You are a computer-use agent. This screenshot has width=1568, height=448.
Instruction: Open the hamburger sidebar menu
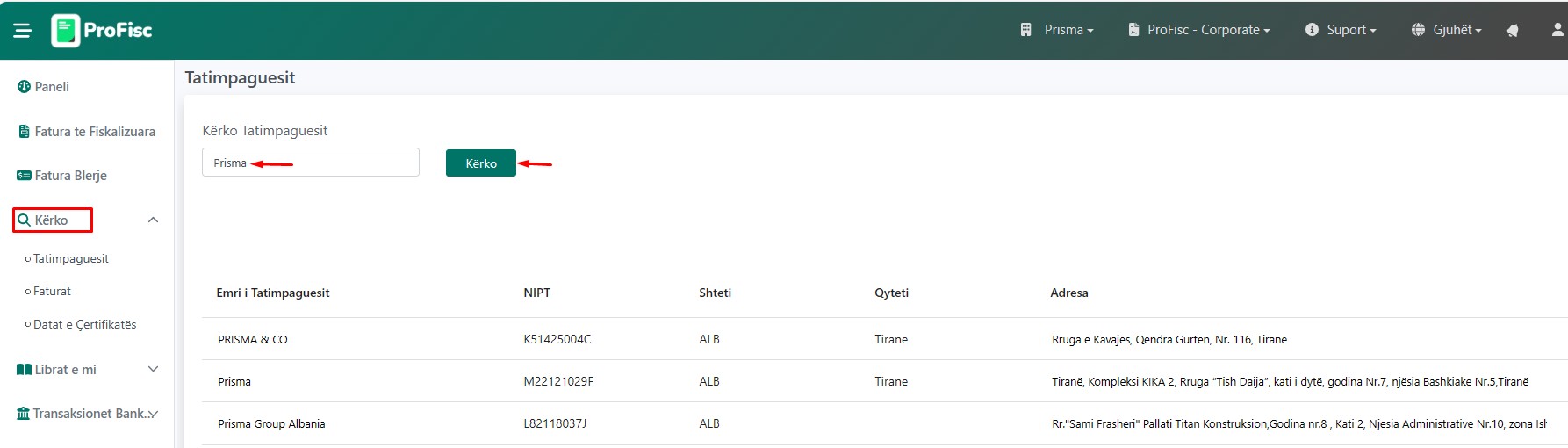[x=23, y=31]
